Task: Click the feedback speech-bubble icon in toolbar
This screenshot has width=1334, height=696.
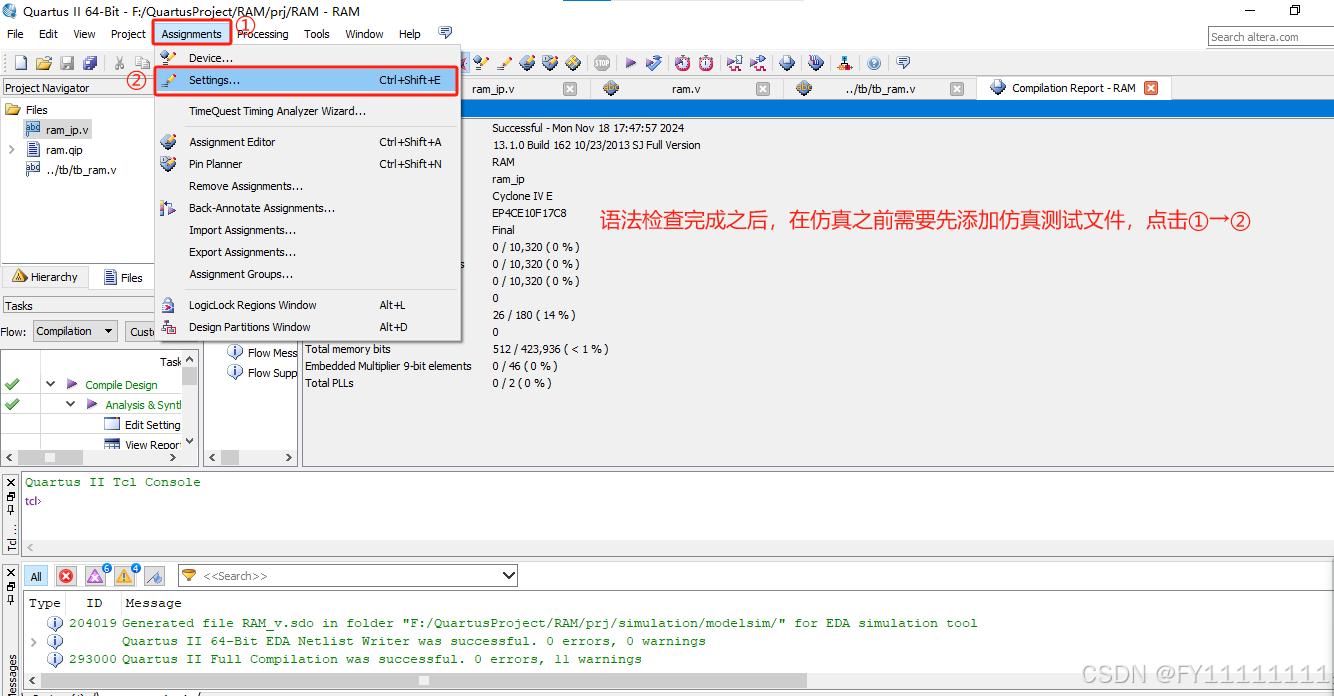Action: [x=903, y=63]
